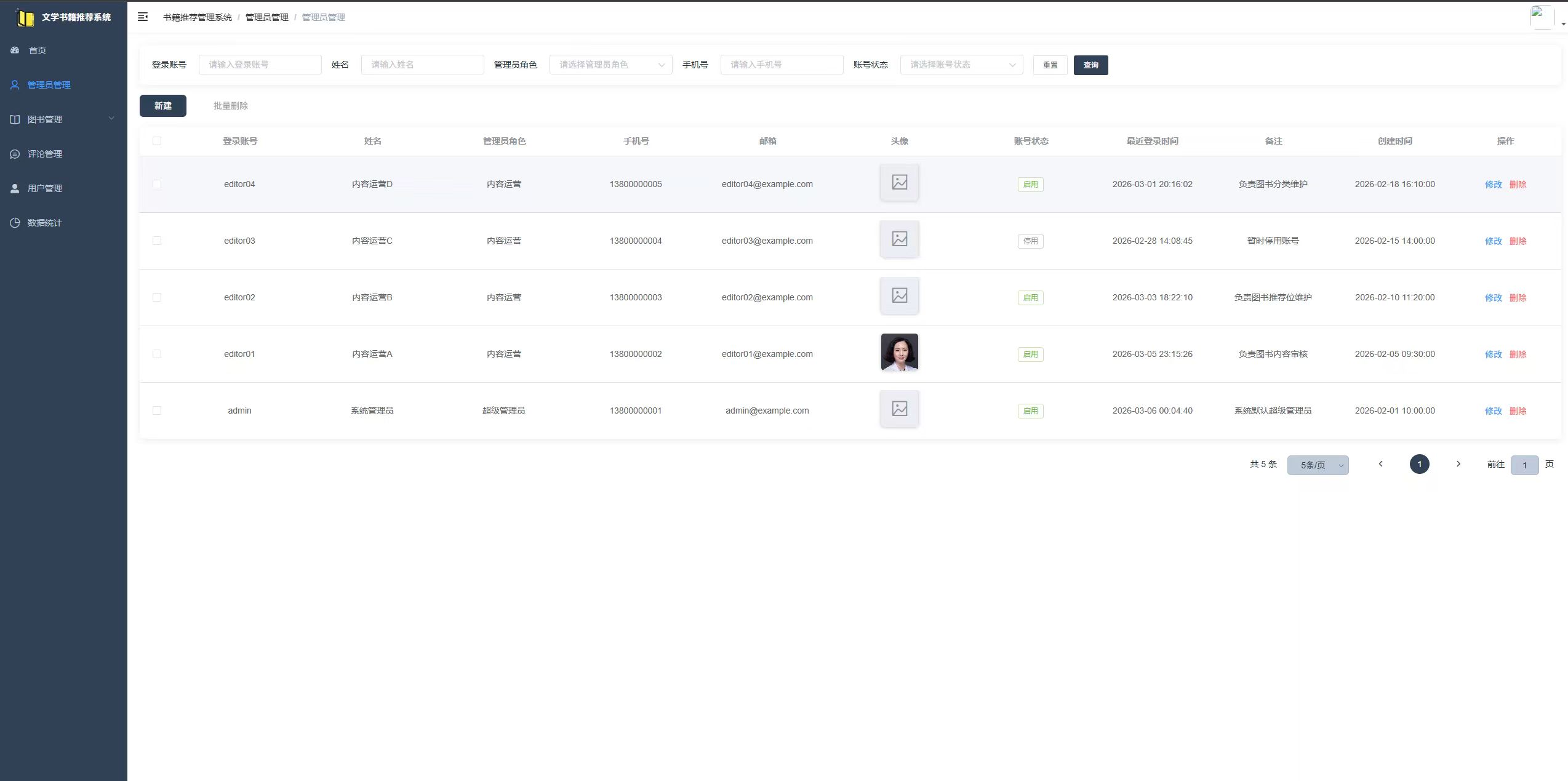Open the 5条/页 page size dropdown
The image size is (1568, 781).
(x=1318, y=465)
